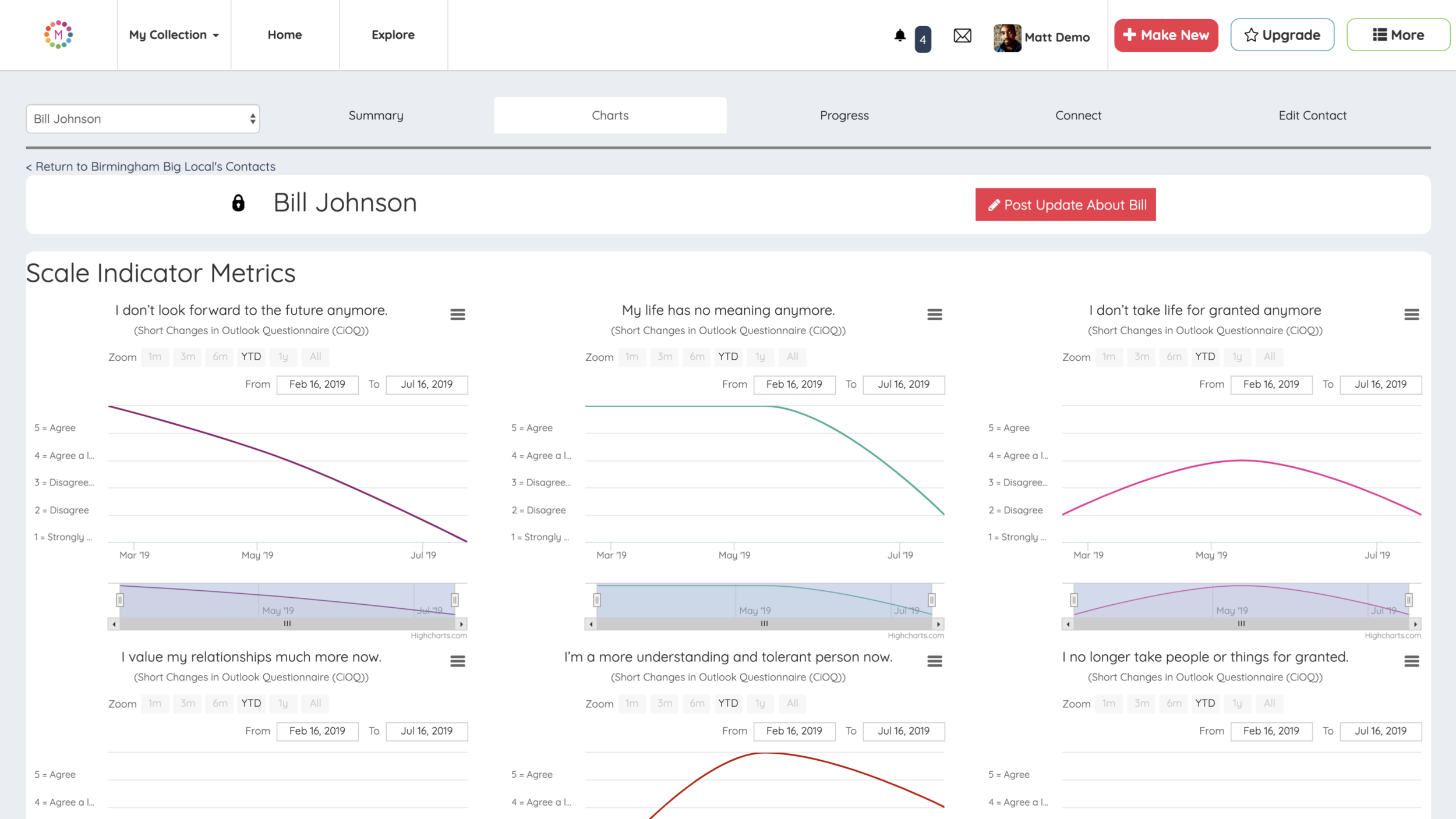Open the More menu button
The width and height of the screenshot is (1456, 819).
pos(1398,35)
